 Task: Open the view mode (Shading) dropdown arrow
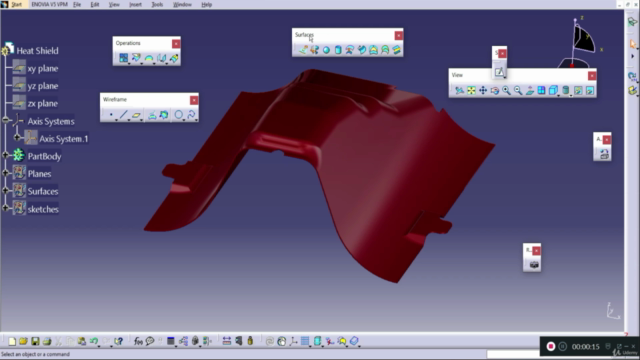(x=571, y=95)
